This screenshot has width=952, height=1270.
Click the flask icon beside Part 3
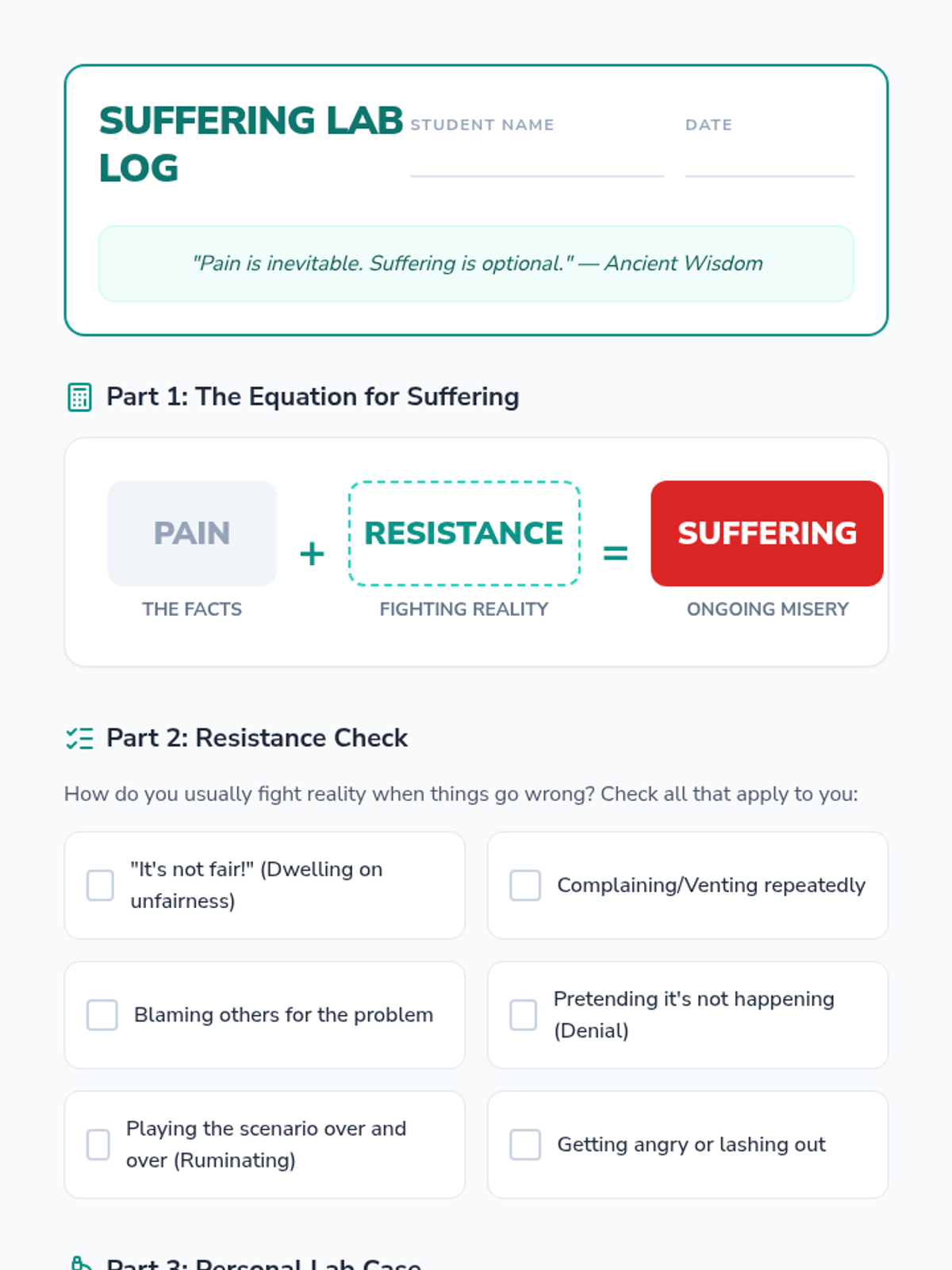79,1262
